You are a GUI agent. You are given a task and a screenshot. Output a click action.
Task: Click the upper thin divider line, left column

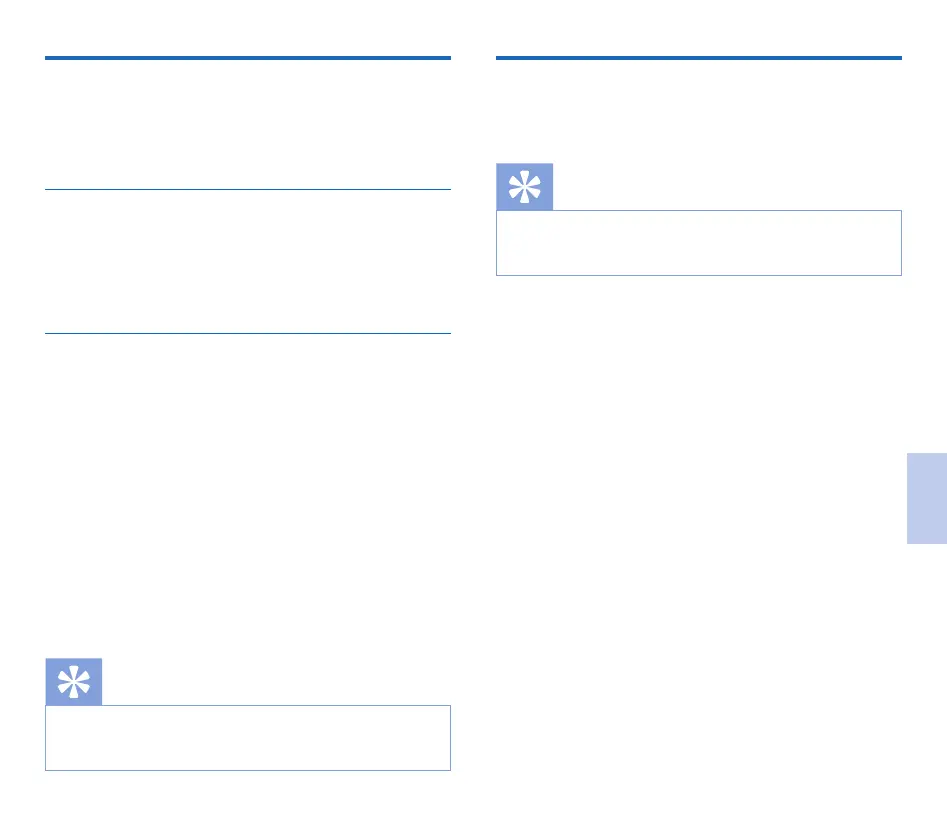click(x=247, y=189)
